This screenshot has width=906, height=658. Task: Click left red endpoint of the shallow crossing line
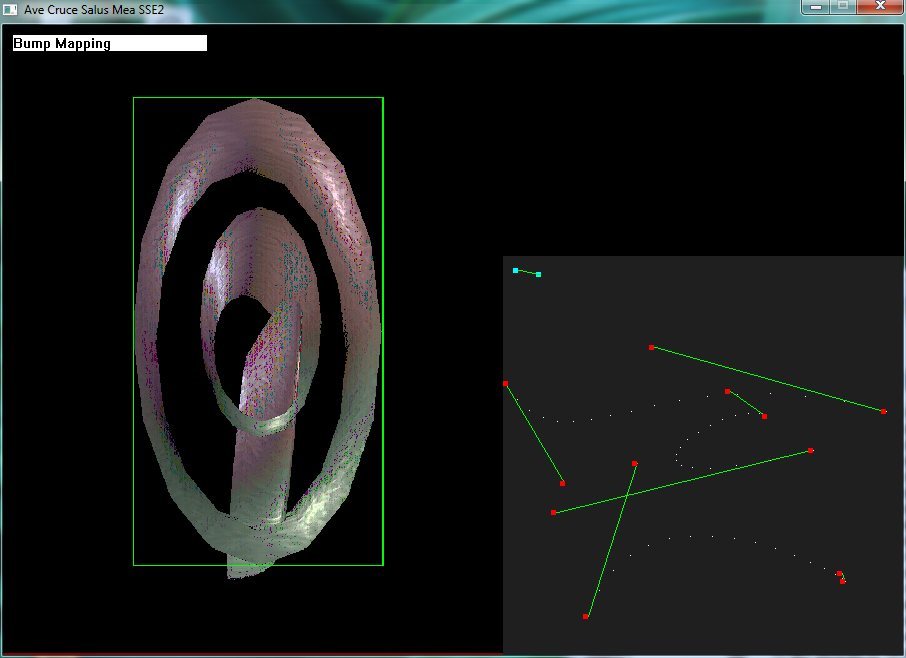coord(553,513)
